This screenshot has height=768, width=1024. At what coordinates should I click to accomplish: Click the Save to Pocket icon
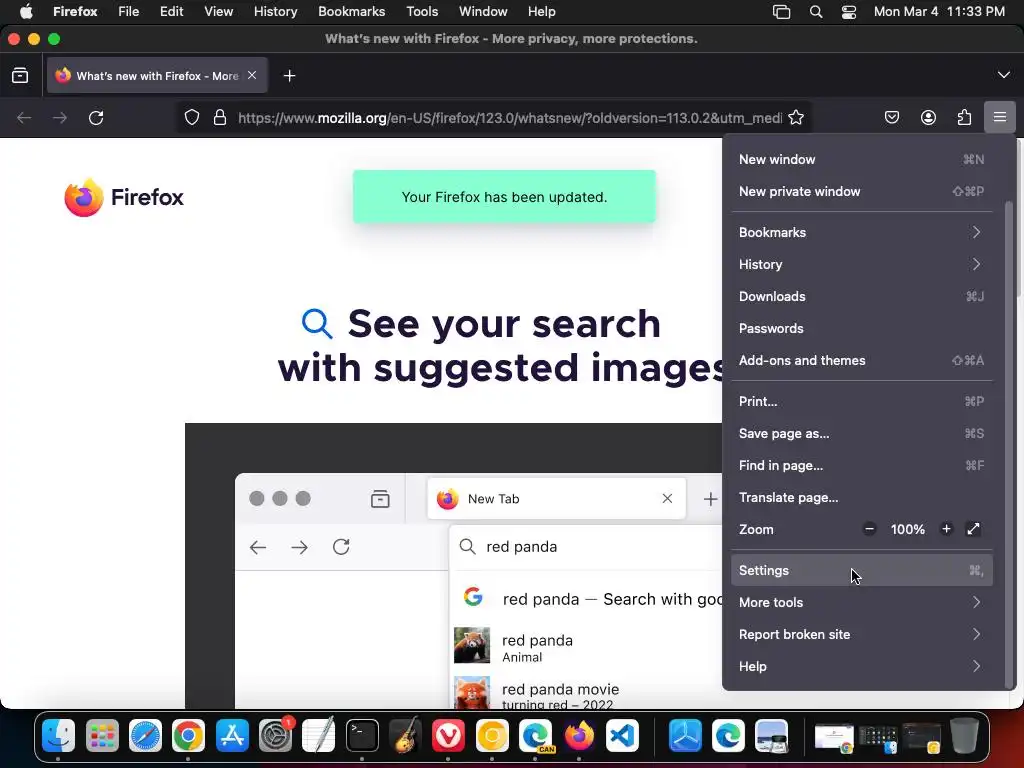click(x=891, y=118)
